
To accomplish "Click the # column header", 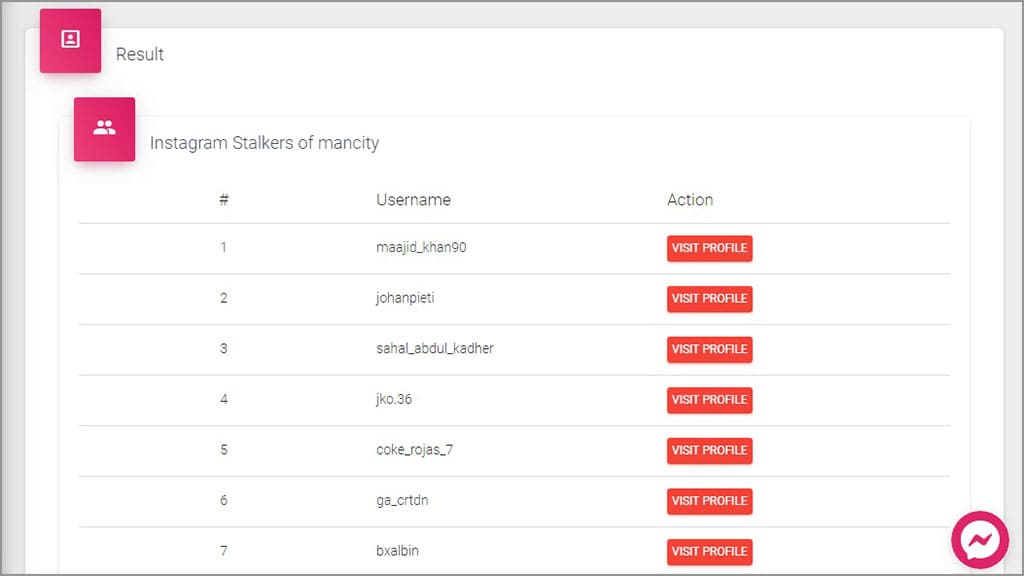I will point(224,200).
